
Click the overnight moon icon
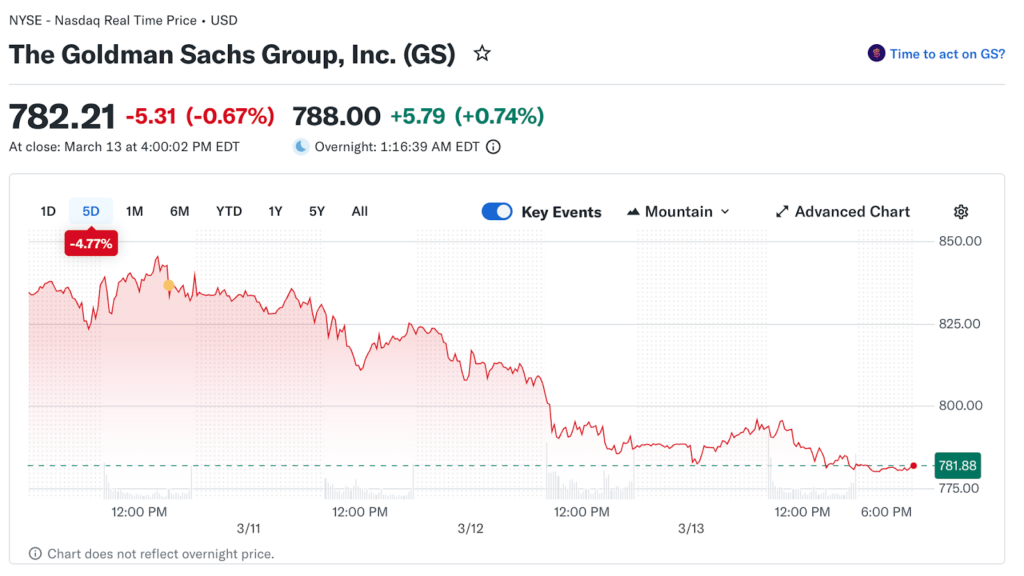point(301,147)
